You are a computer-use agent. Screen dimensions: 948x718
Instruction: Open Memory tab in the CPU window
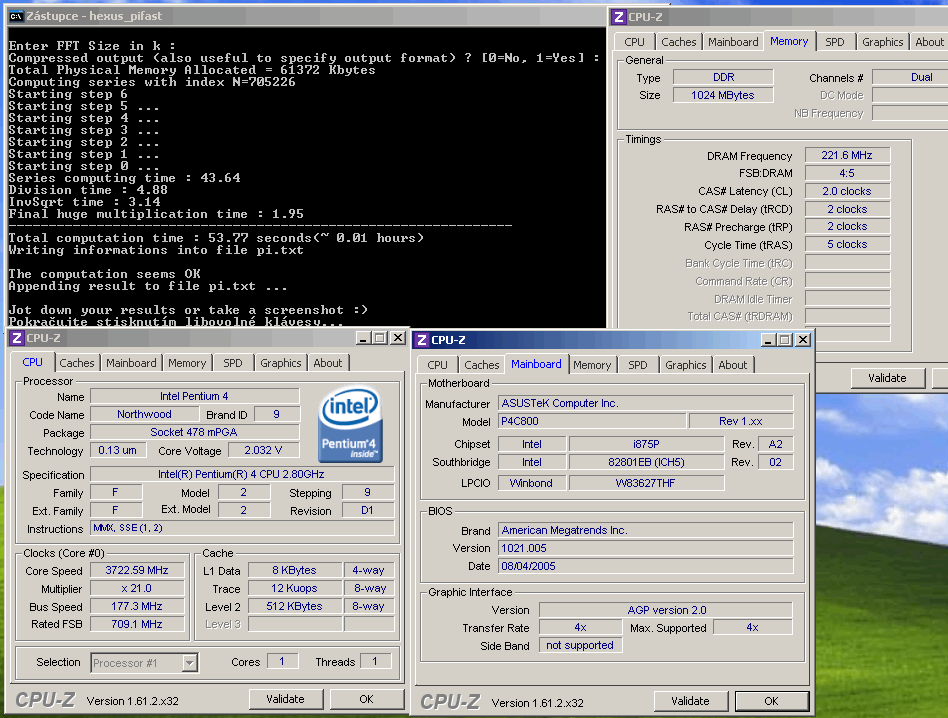(187, 363)
